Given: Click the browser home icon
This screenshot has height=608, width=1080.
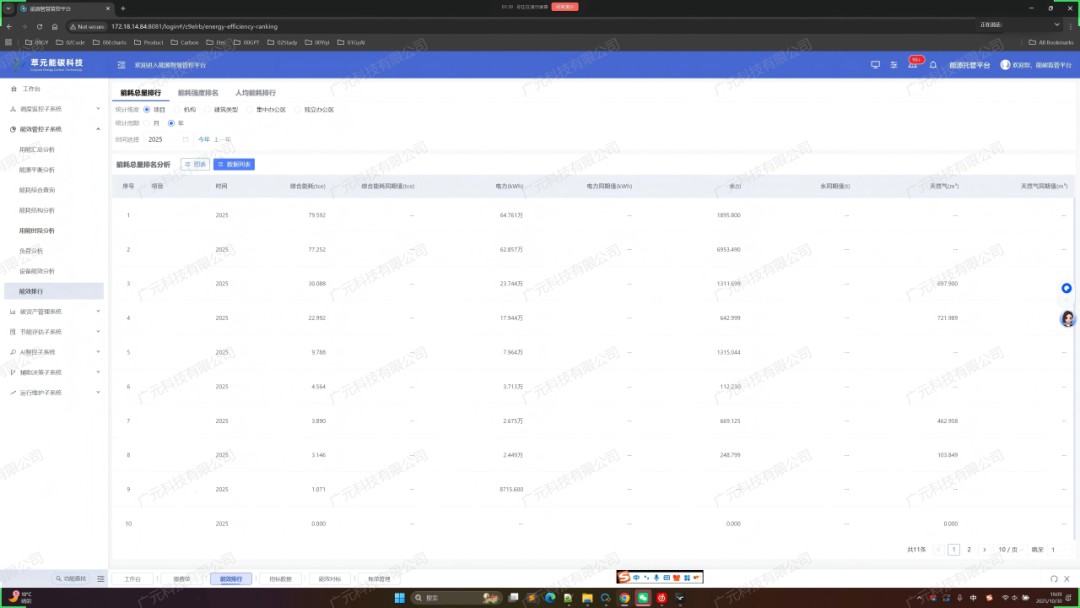Looking at the screenshot, I should coord(54,27).
